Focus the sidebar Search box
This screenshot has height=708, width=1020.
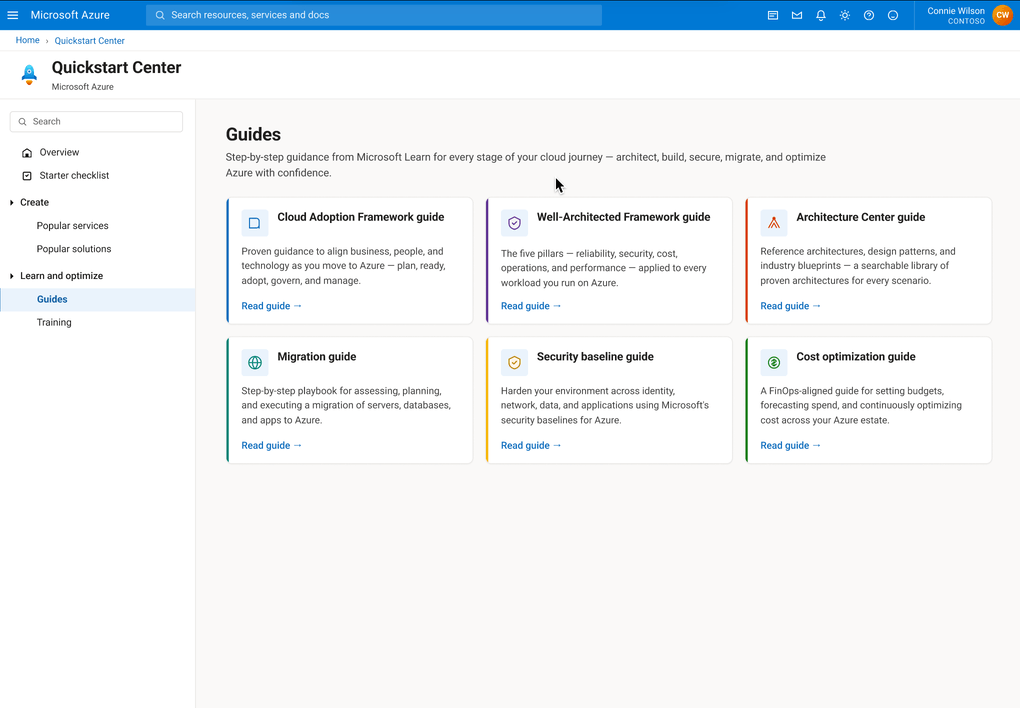(x=96, y=122)
